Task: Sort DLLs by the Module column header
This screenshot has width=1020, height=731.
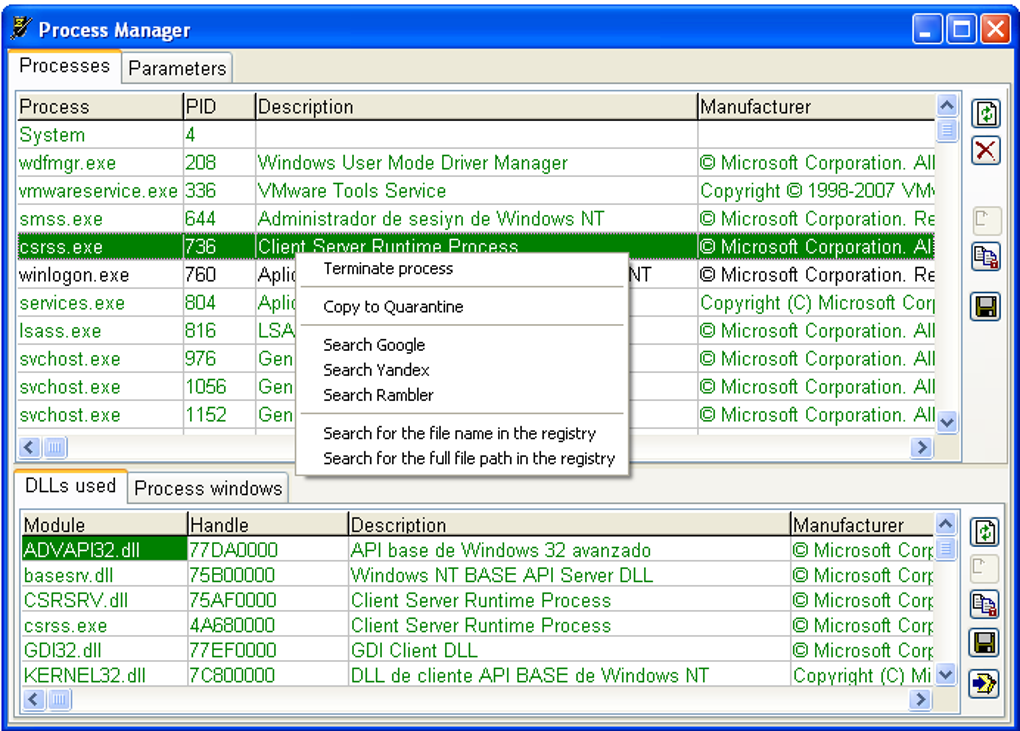Action: tap(104, 524)
